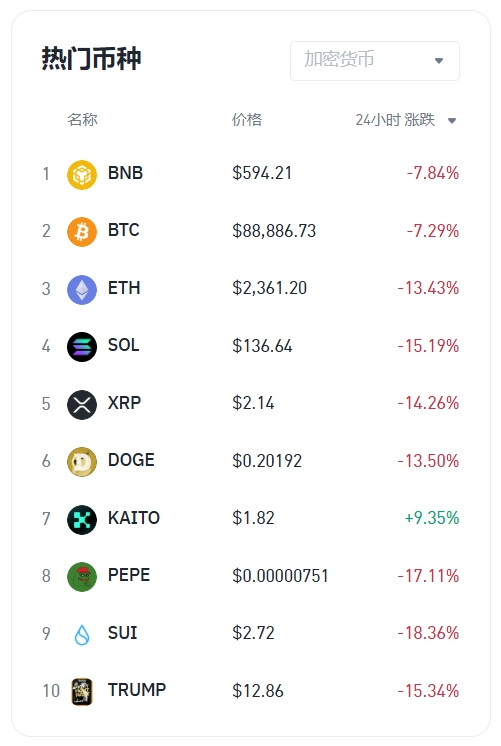Screen dimensions: 501x746
Task: Click the SUI water drop icon
Action: coord(82,635)
